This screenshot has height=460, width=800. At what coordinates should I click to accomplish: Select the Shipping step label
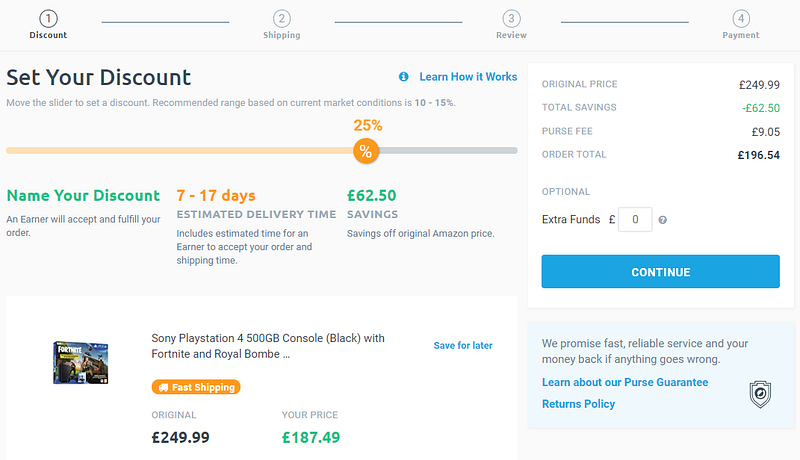[x=281, y=35]
